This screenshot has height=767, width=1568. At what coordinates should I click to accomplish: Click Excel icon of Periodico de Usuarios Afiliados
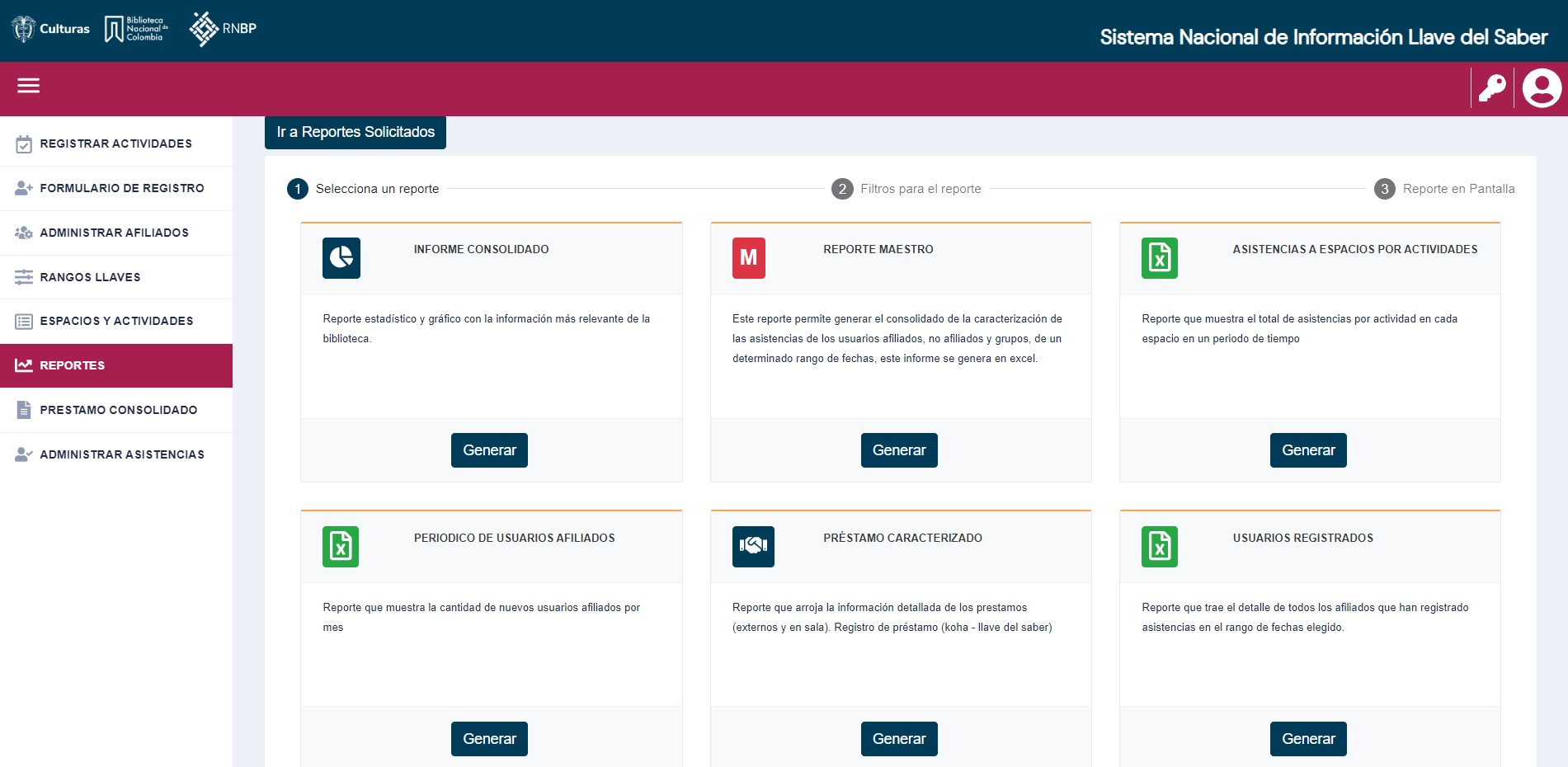(x=341, y=547)
